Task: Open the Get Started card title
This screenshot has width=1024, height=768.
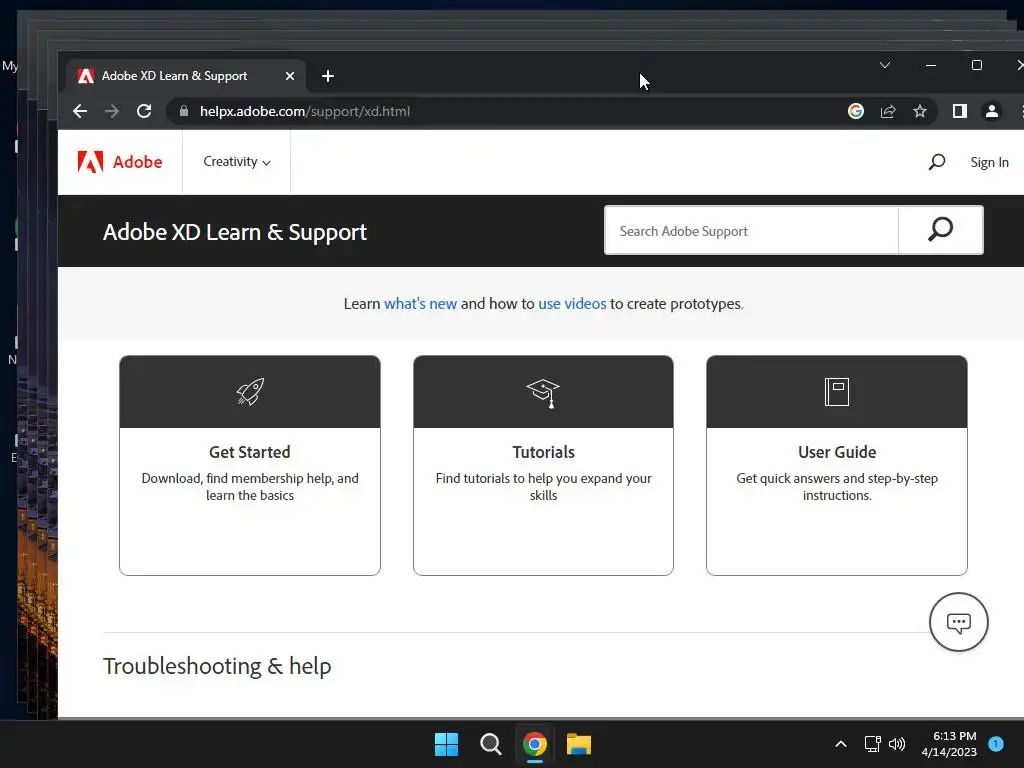Action: (249, 452)
